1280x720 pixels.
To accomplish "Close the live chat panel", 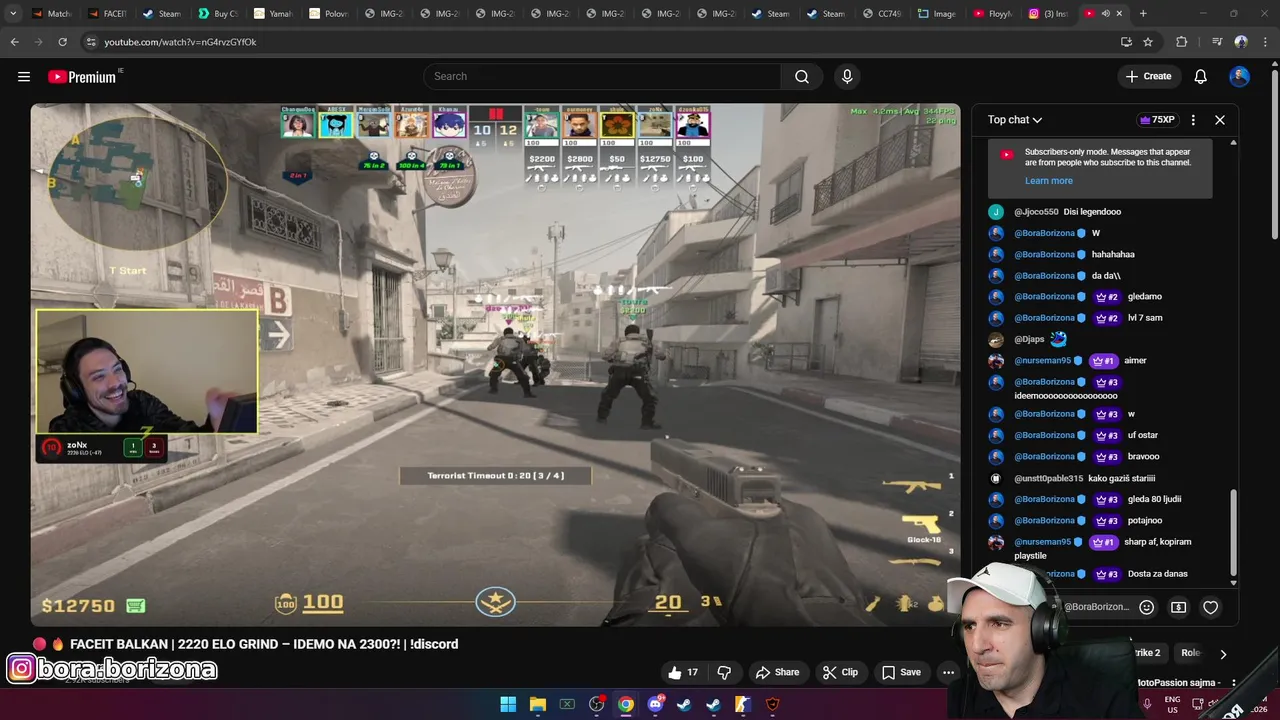I will (1220, 120).
